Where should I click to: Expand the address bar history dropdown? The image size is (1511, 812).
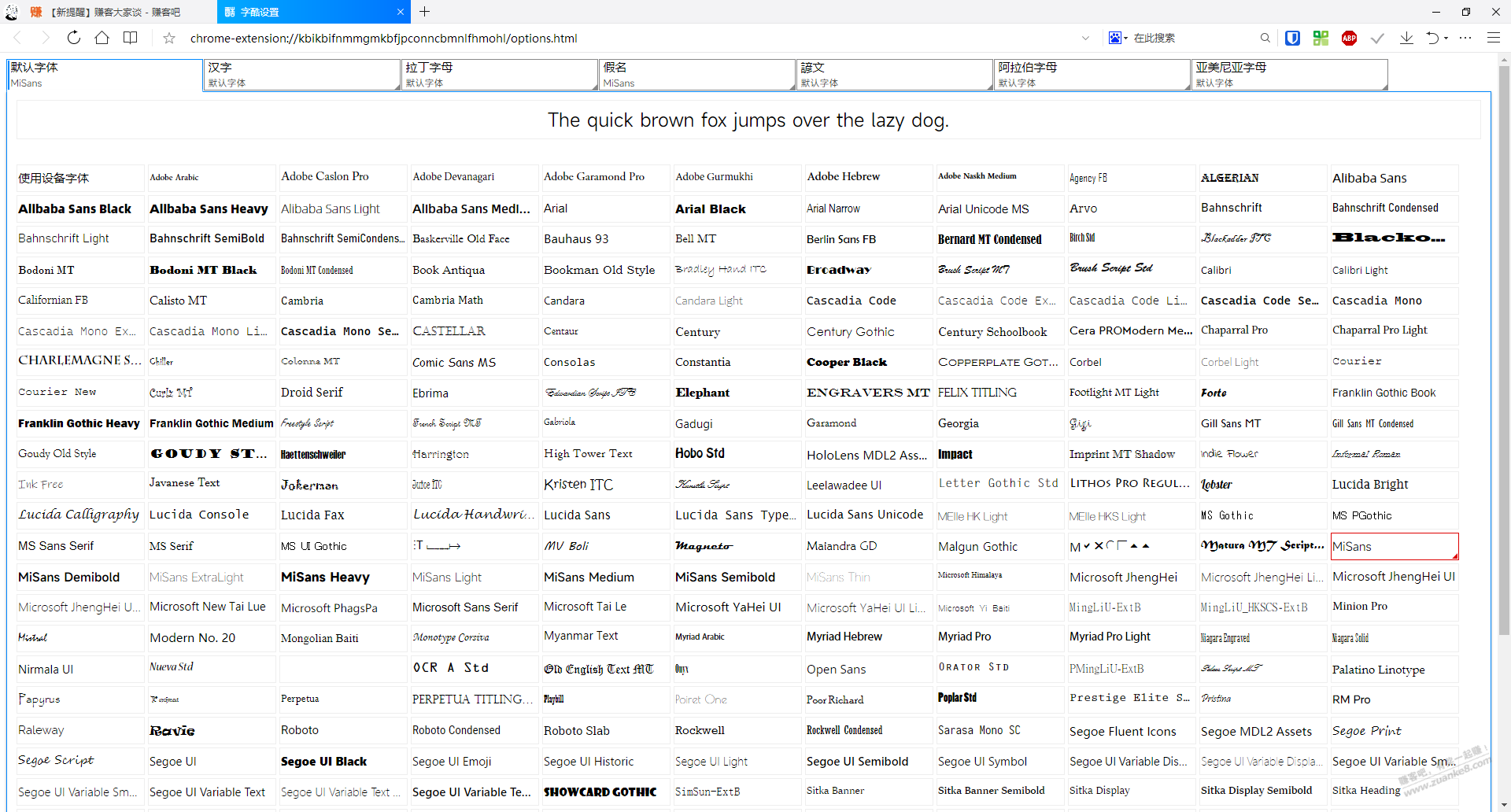point(1085,38)
